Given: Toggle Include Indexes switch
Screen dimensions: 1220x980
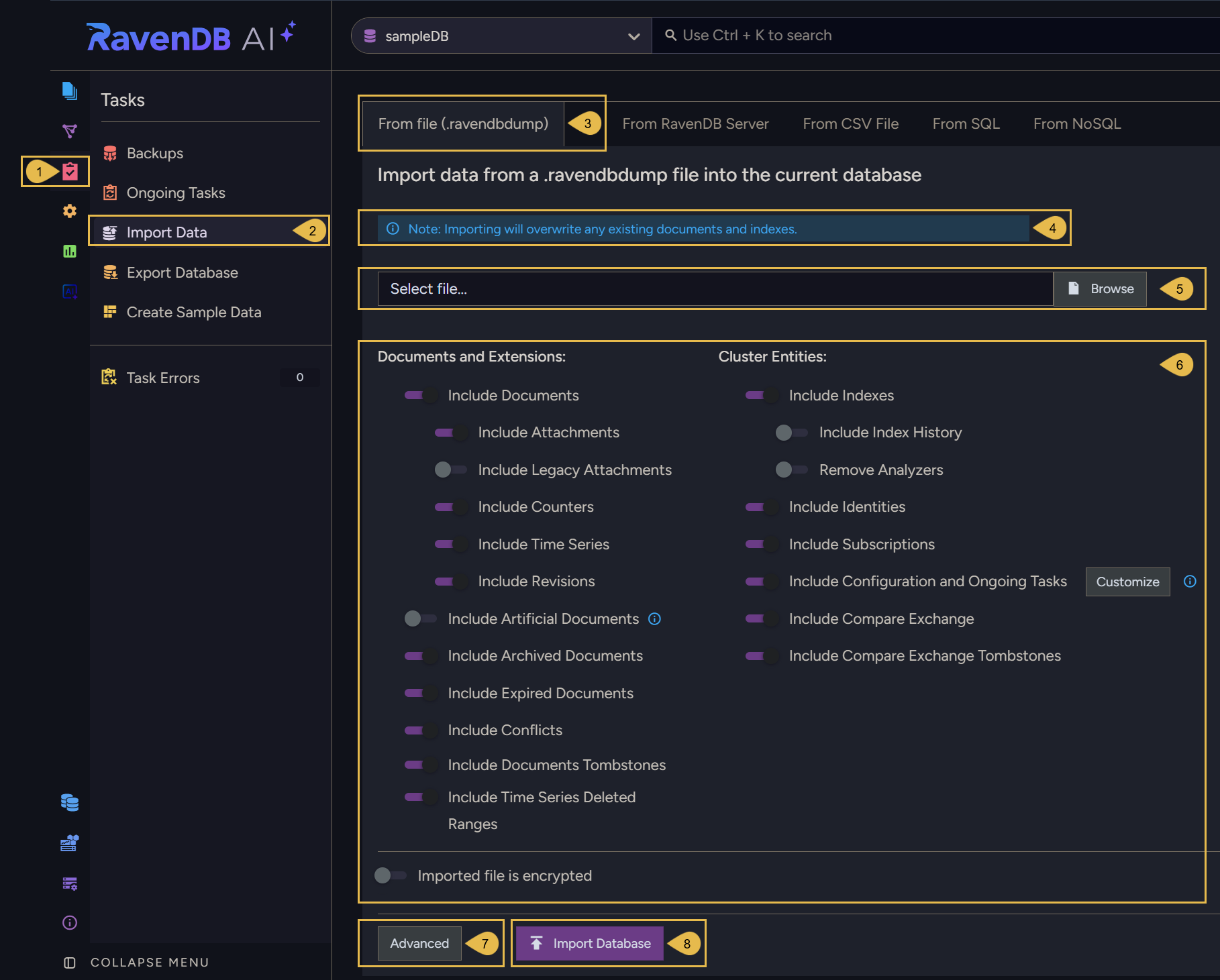Looking at the screenshot, I should [x=762, y=395].
